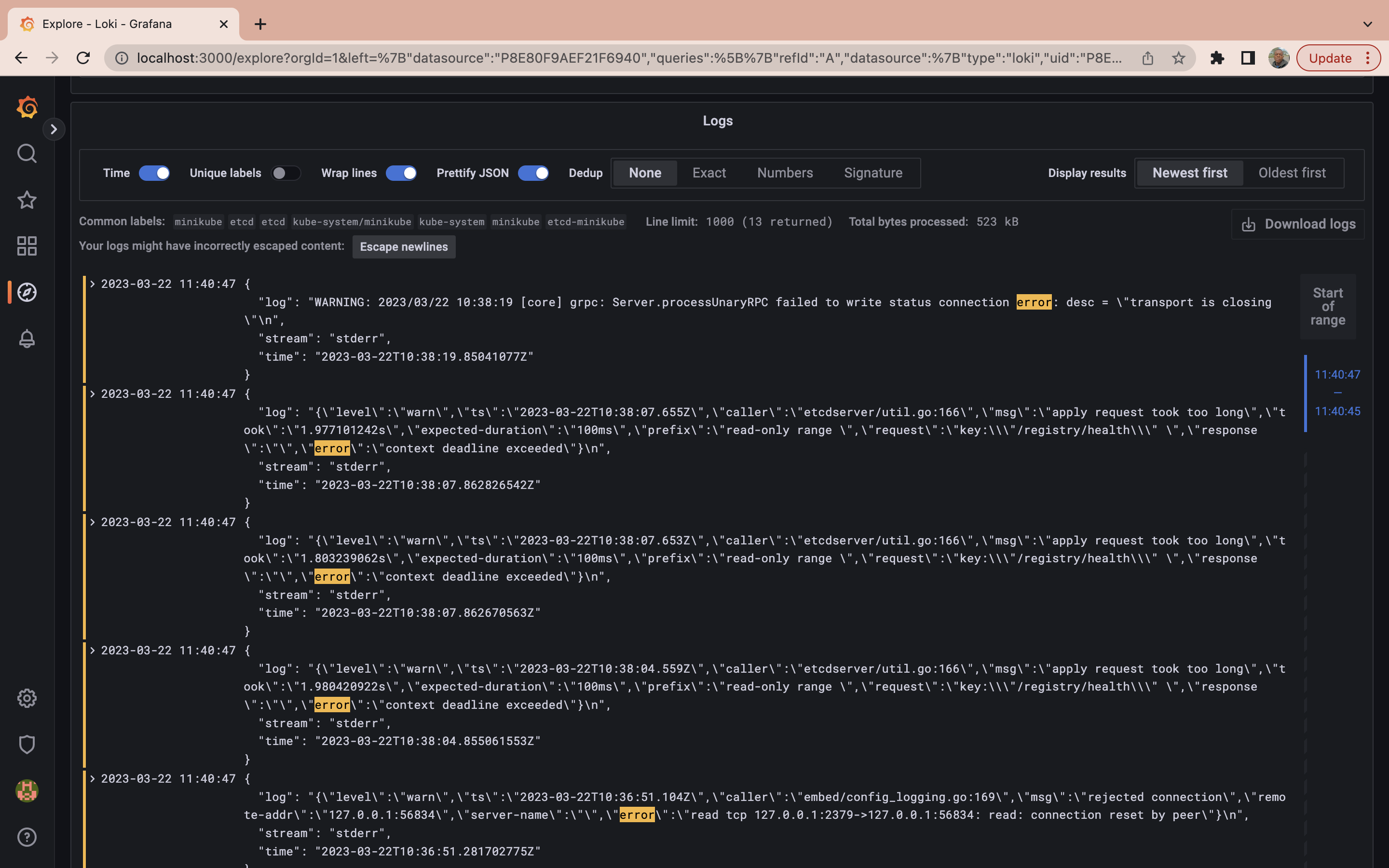Click Download logs button

pyautogui.click(x=1298, y=224)
